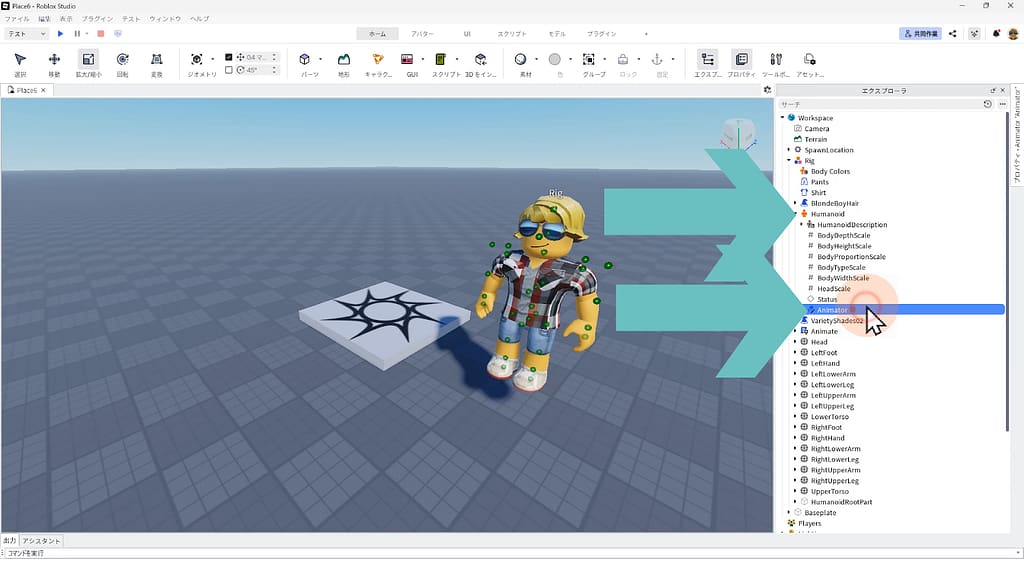Click the 色 color swatch circle
Screen dimensions: 1024x576
click(555, 60)
